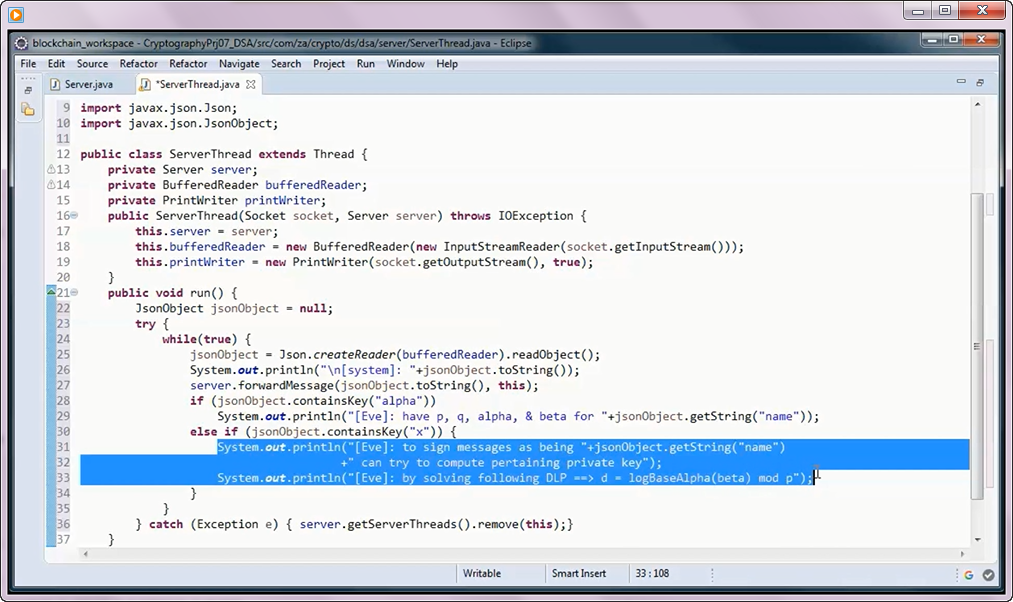
Task: Open the Run menu
Action: [x=366, y=63]
